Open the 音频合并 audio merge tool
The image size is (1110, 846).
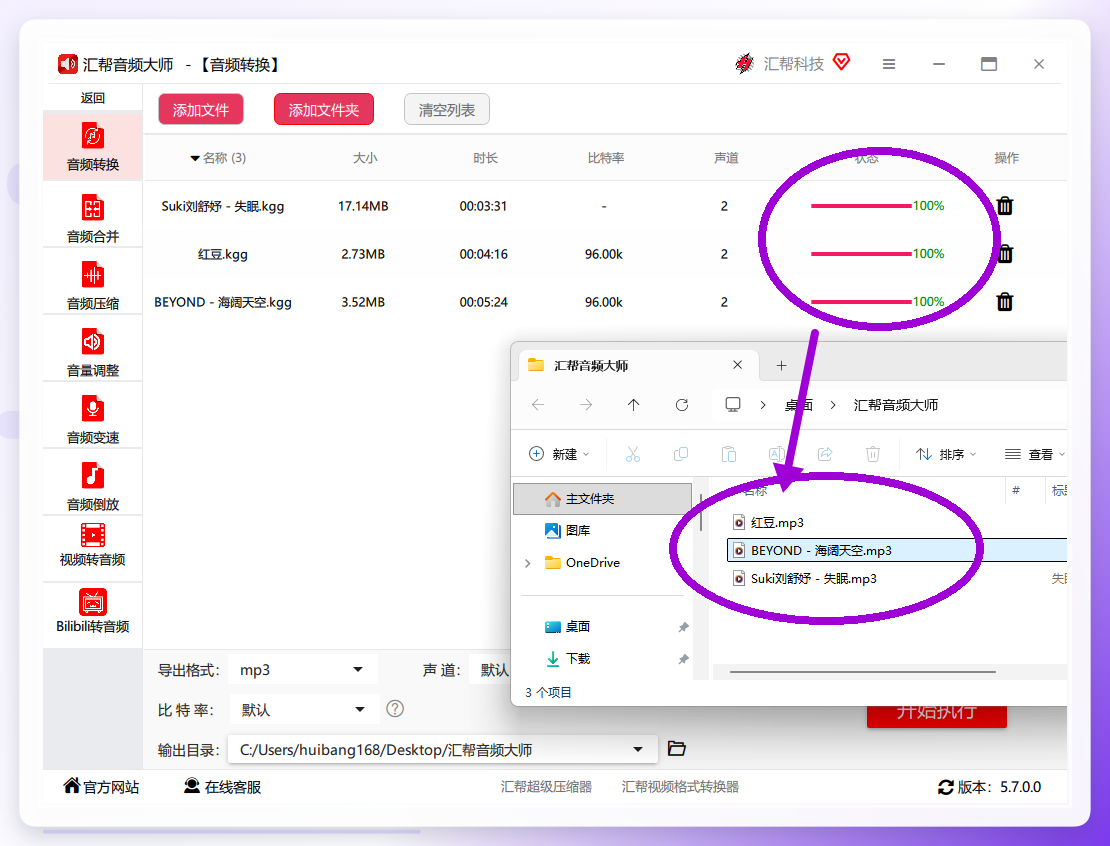[x=93, y=217]
